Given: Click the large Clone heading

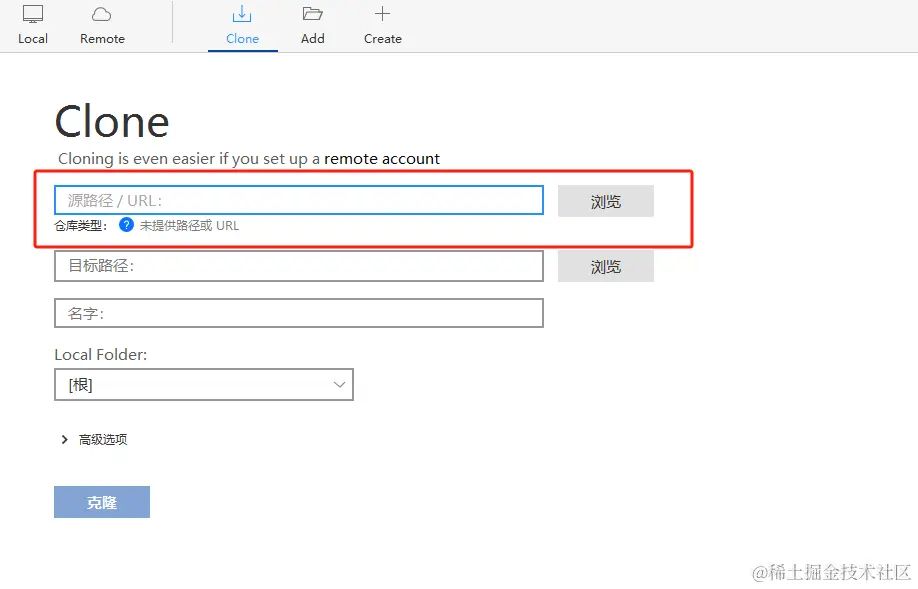Looking at the screenshot, I should 112,122.
